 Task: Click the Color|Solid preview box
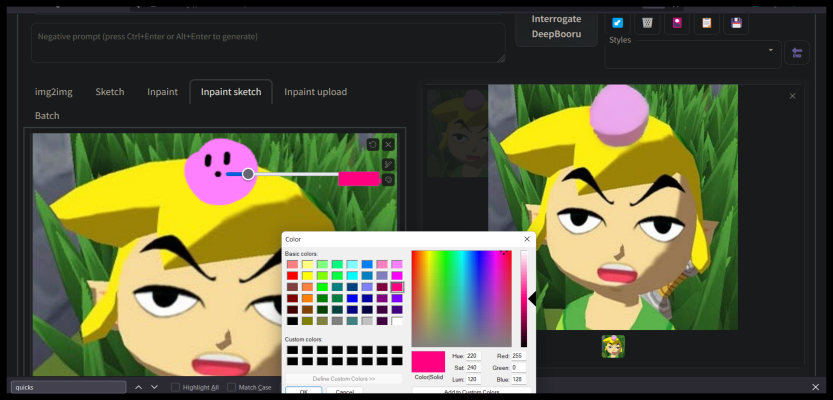click(428, 362)
